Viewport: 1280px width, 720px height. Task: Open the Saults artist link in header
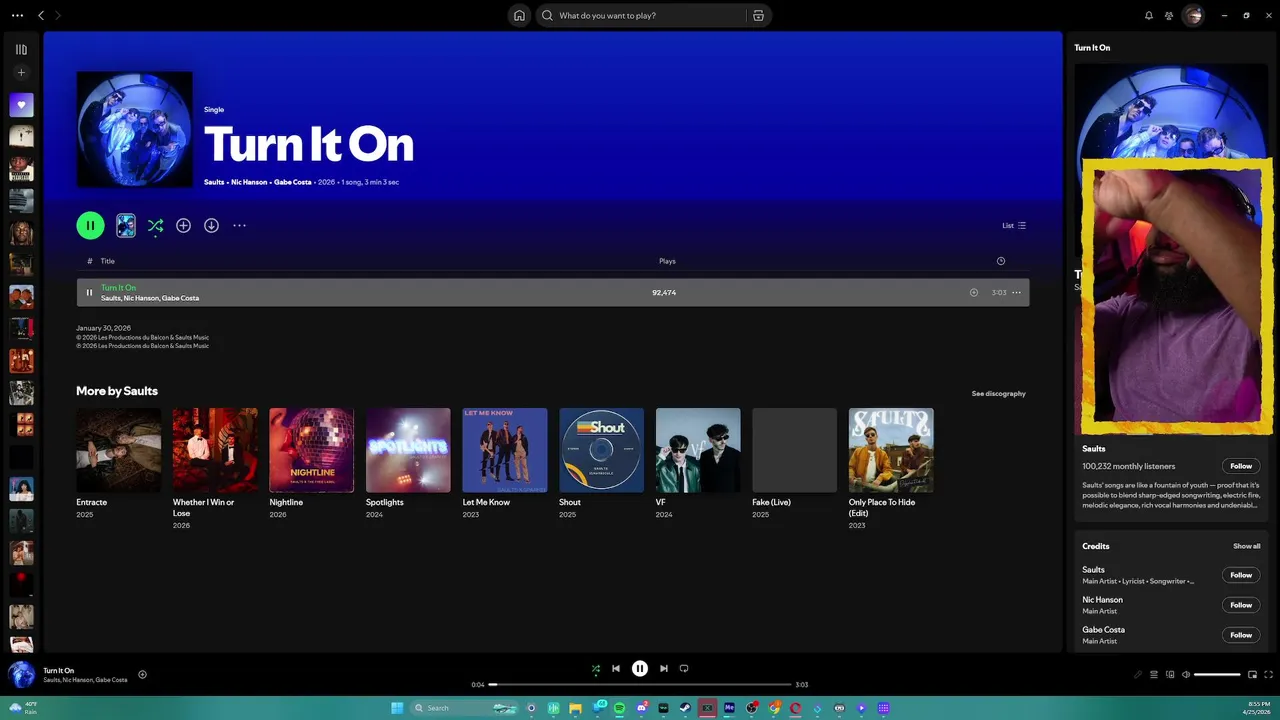214,182
